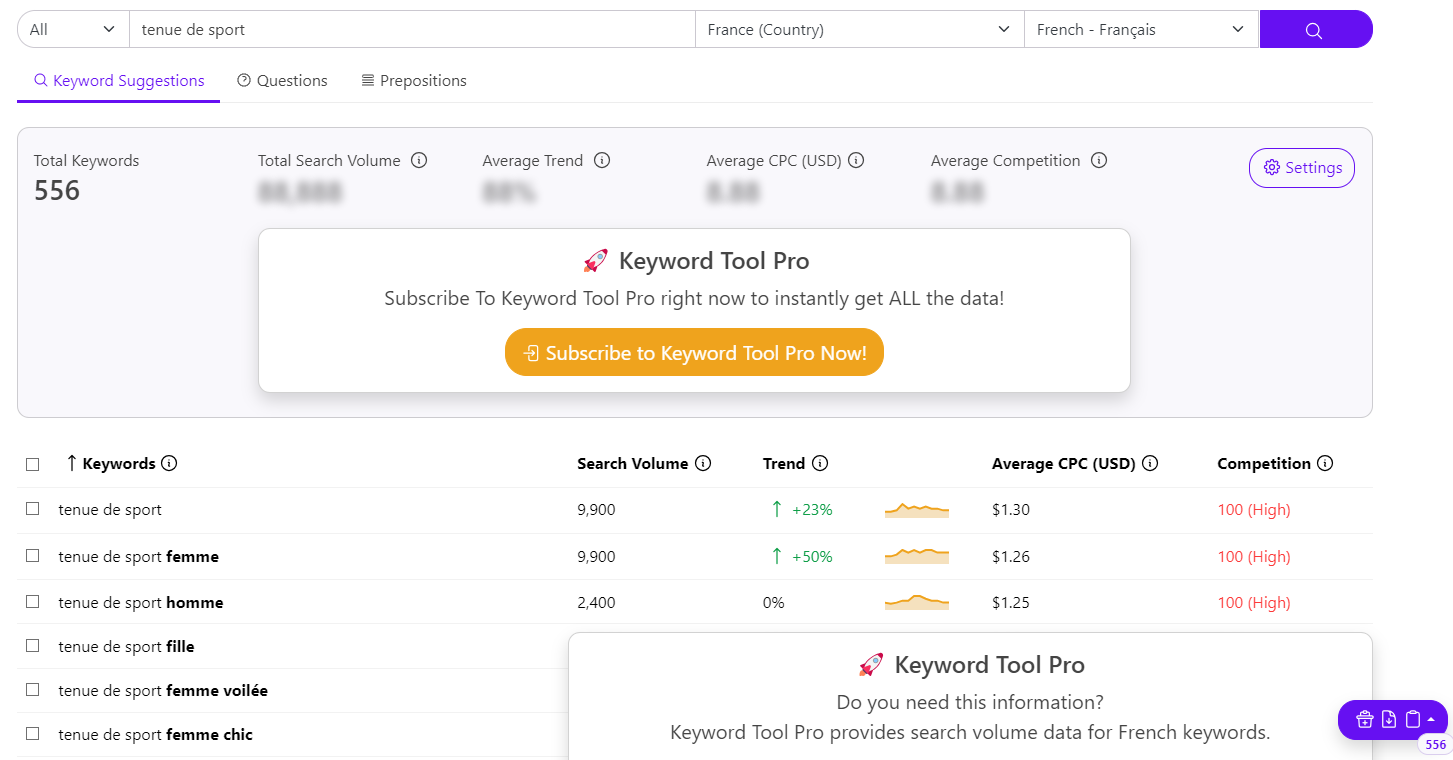Tick checkbox for 'tenue de sport femme voilée'
The image size is (1453, 760).
coord(33,690)
